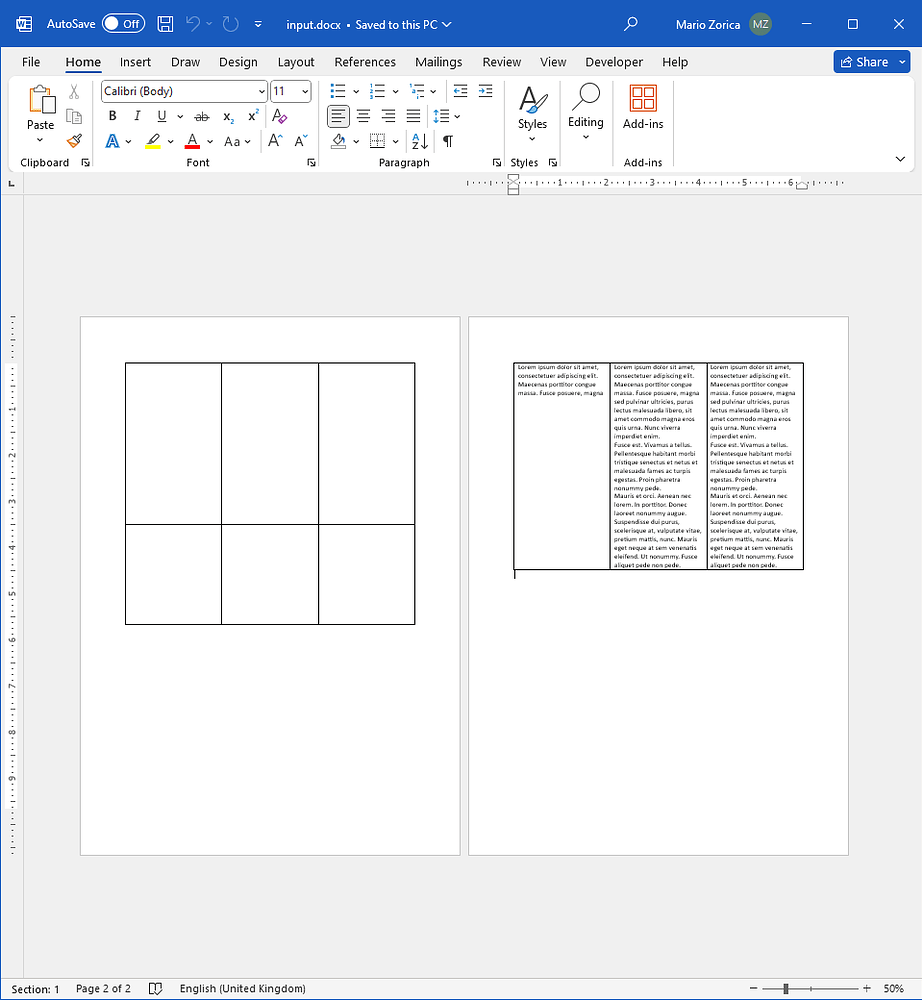The height and width of the screenshot is (1000, 922).
Task: Click Page 2 of 2 in status bar
Action: 103,989
